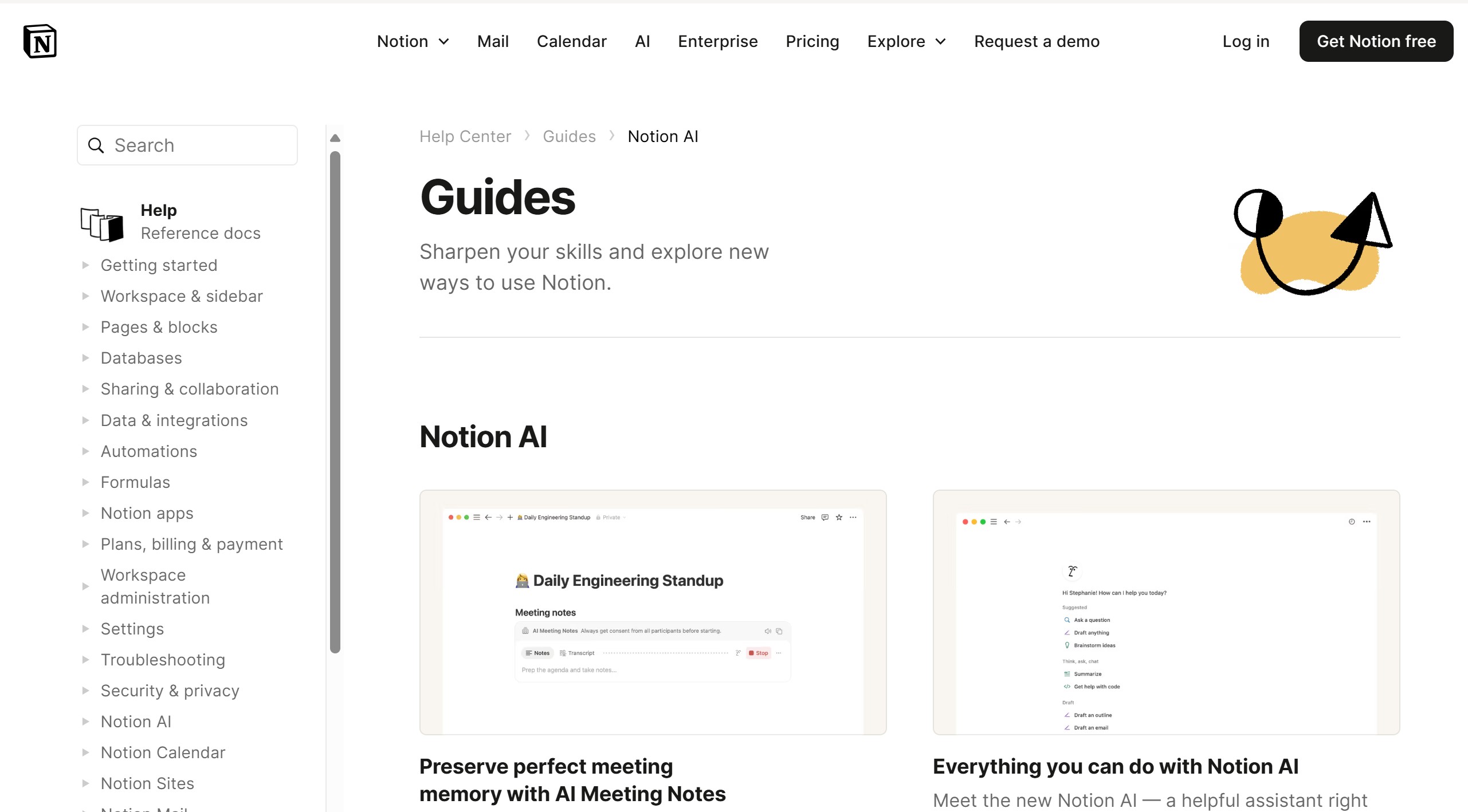
Task: Expand the Notion apps arrow
Action: [85, 513]
